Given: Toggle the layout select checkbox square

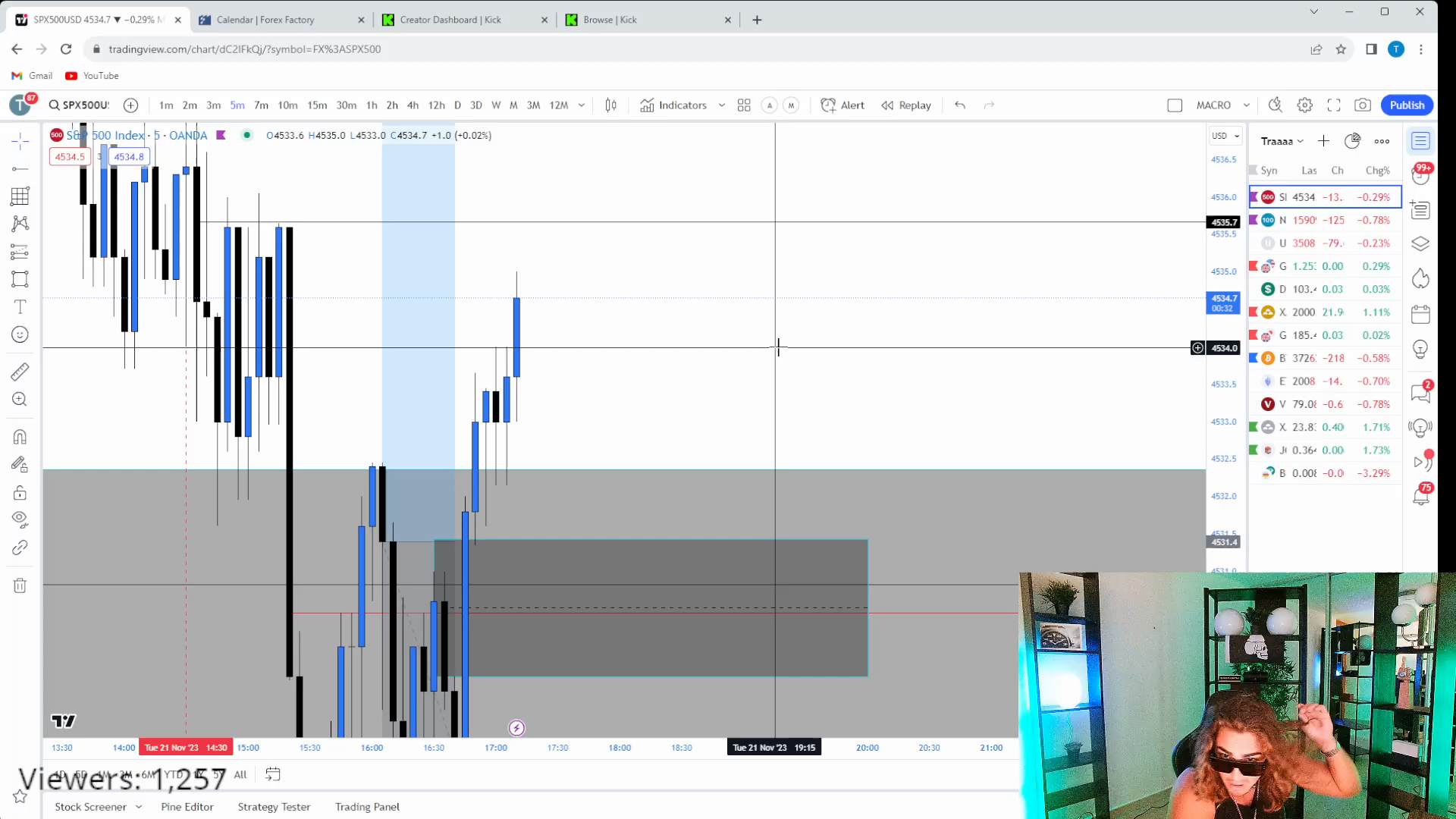Looking at the screenshot, I should tap(1175, 105).
